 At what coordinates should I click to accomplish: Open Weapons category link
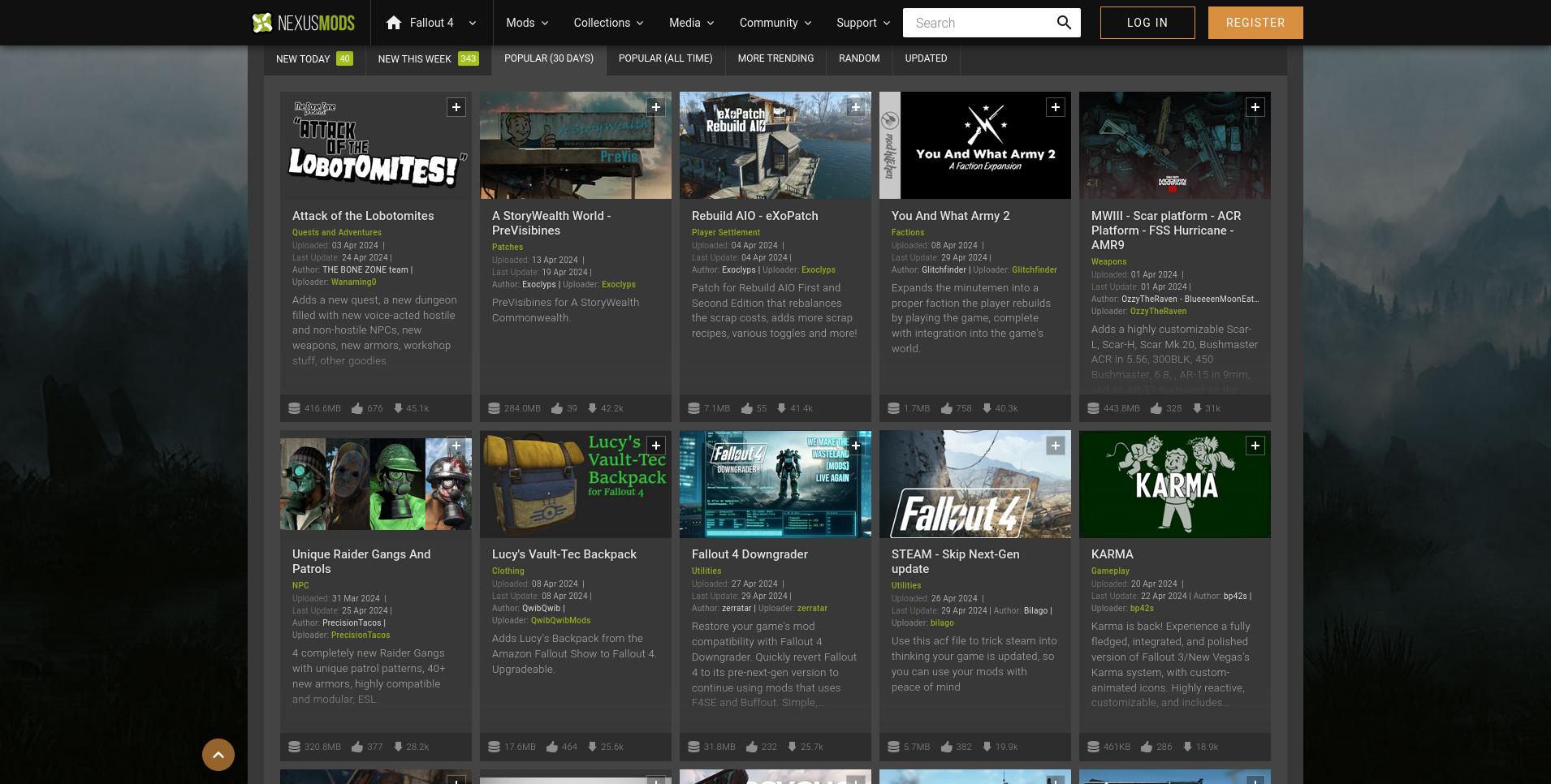1108,262
